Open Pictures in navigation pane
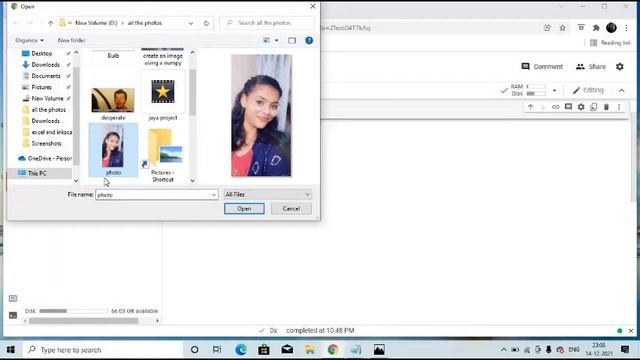 point(42,87)
